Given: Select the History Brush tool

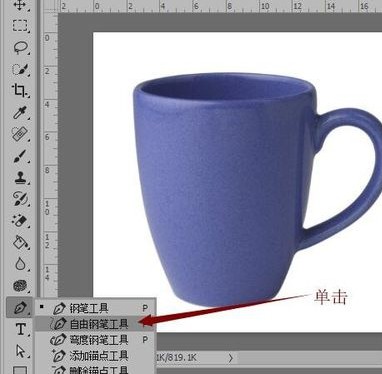Looking at the screenshot, I should [20, 199].
